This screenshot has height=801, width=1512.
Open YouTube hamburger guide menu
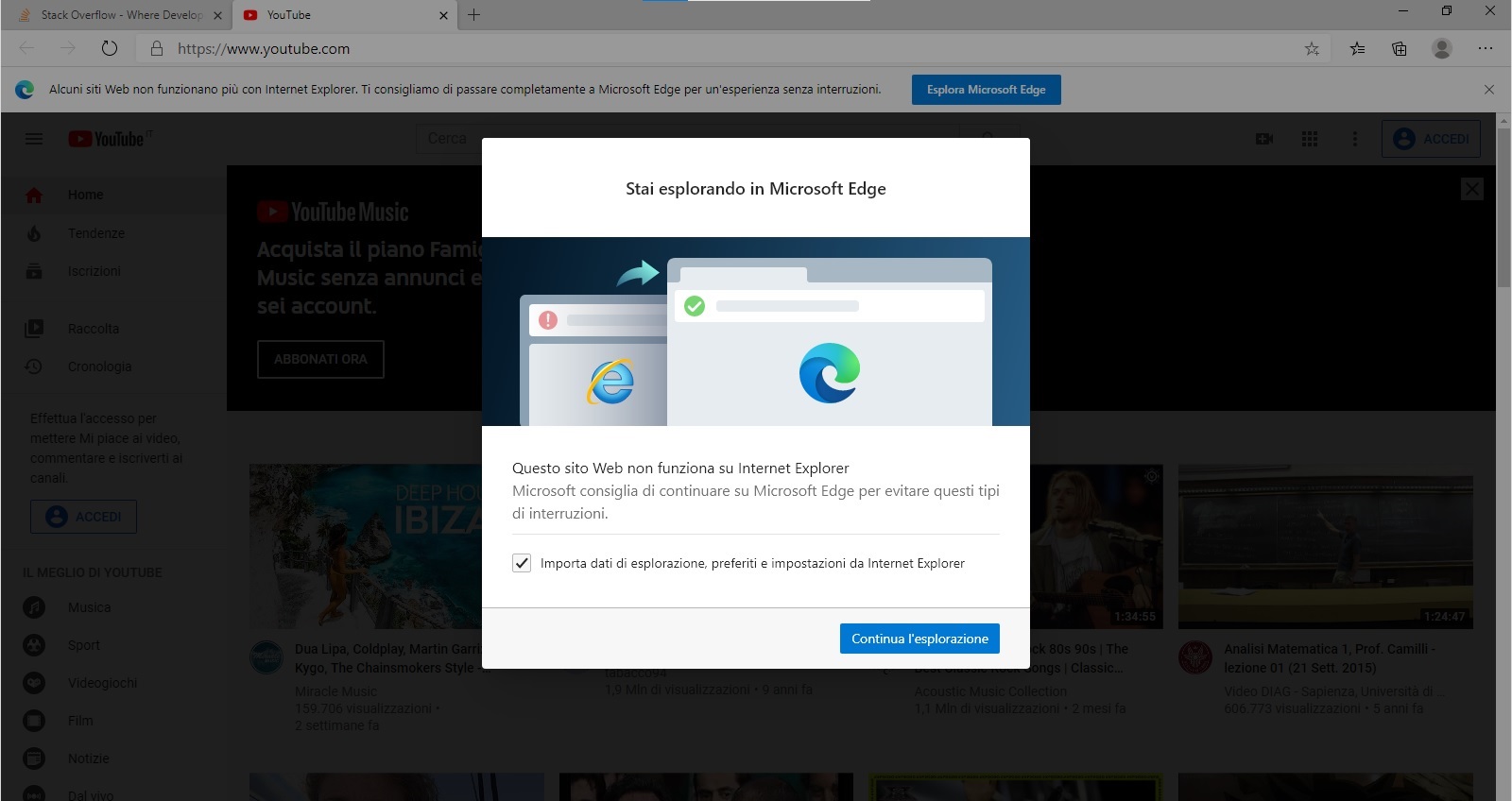tap(34, 139)
